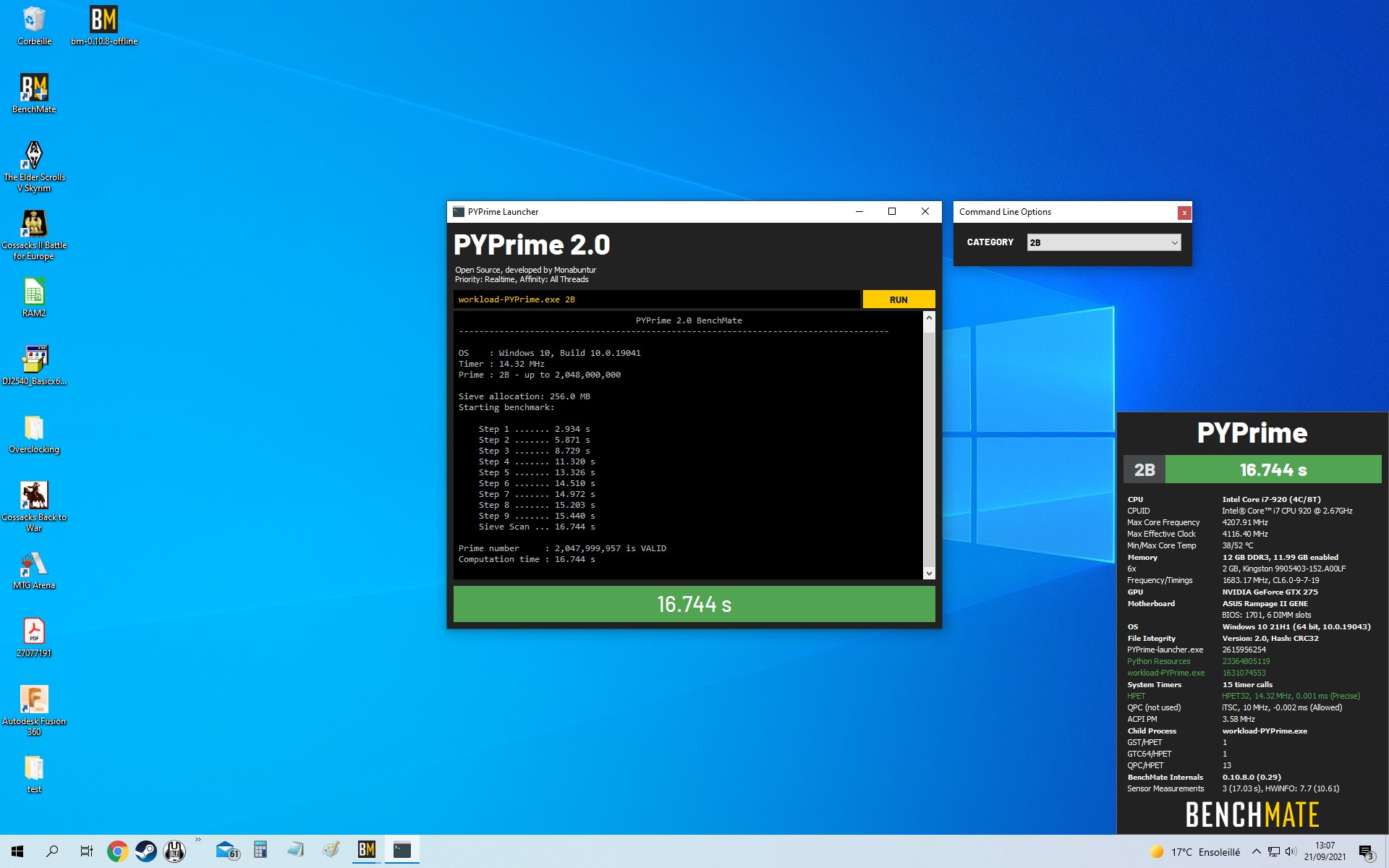Select the DJ2540_Basicx6 installer icon

34,366
